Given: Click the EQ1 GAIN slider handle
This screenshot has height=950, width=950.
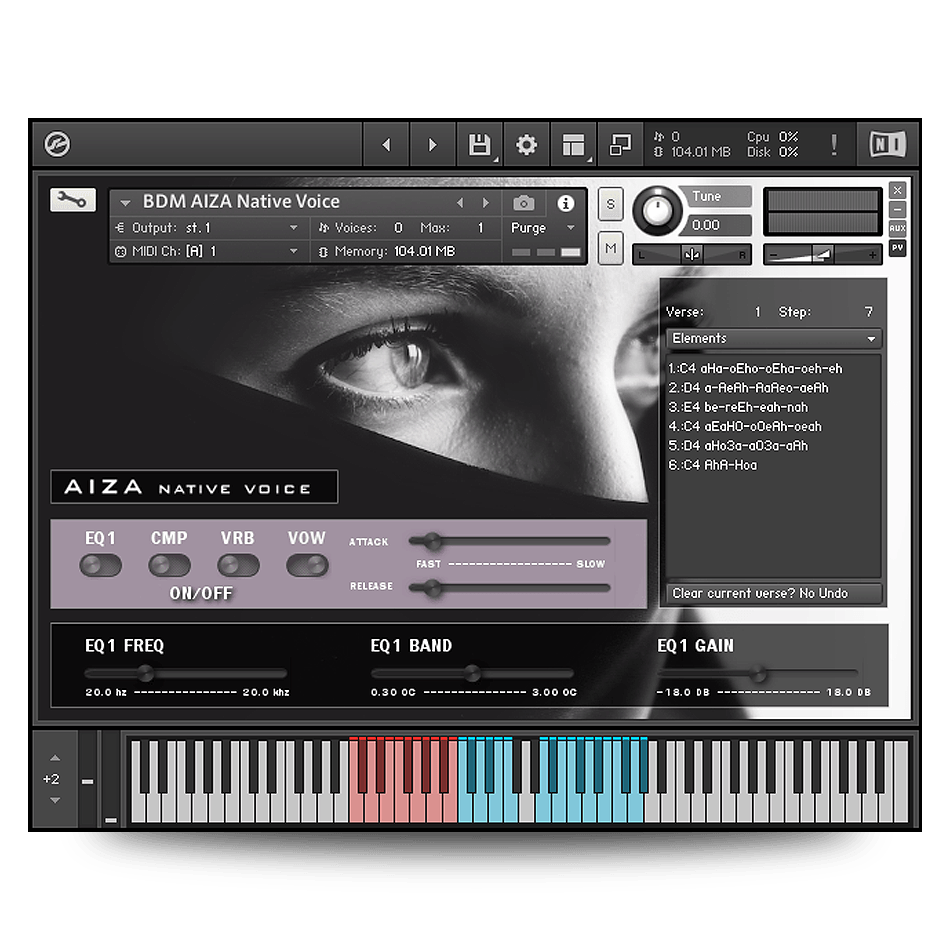Looking at the screenshot, I should coord(758,673).
